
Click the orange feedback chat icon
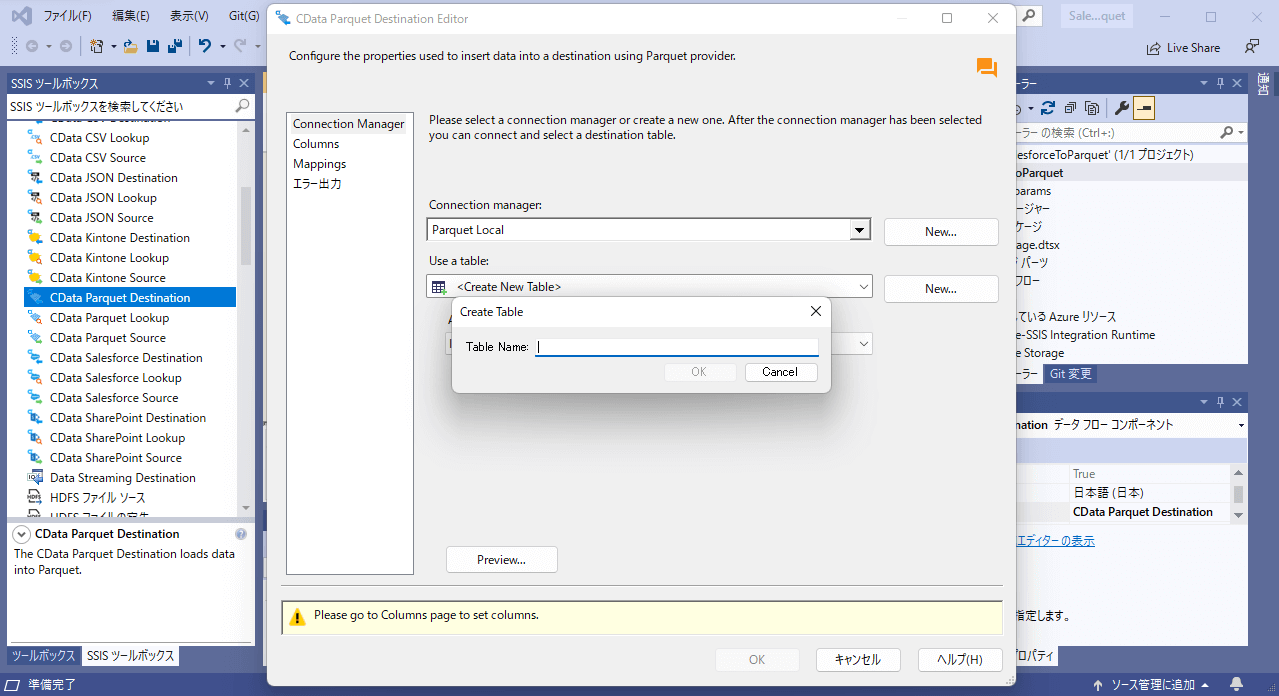pyautogui.click(x=987, y=68)
